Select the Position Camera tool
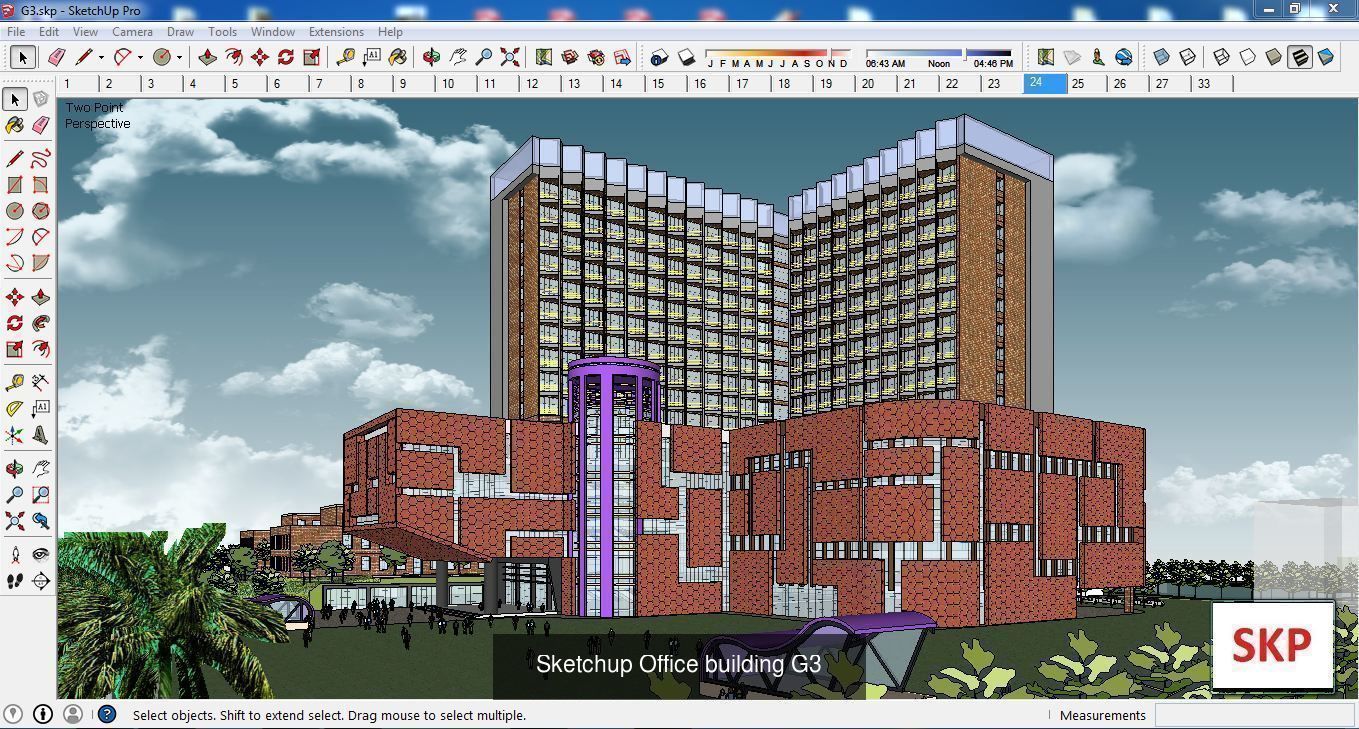The width and height of the screenshot is (1359, 729). [x=15, y=555]
